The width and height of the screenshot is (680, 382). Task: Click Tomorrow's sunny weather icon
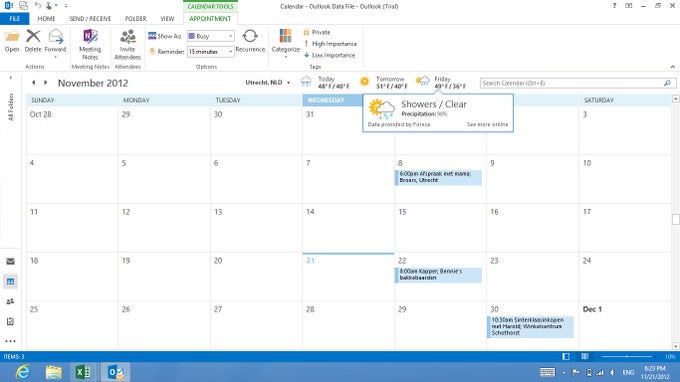click(365, 81)
